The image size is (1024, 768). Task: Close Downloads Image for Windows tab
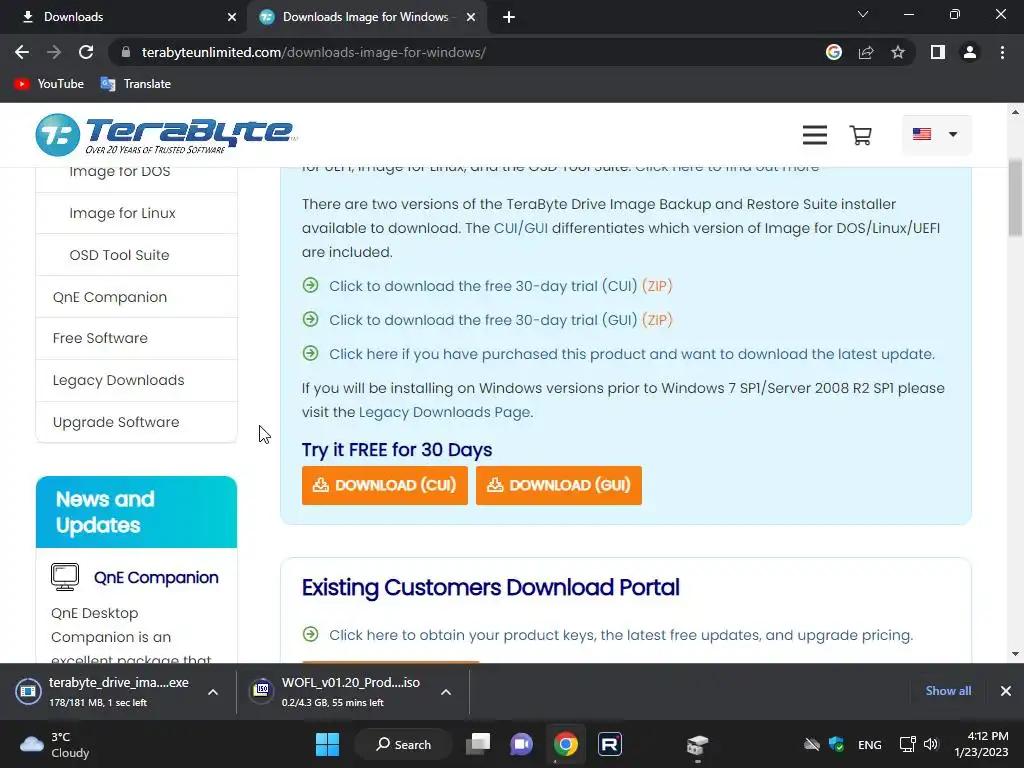click(x=470, y=17)
